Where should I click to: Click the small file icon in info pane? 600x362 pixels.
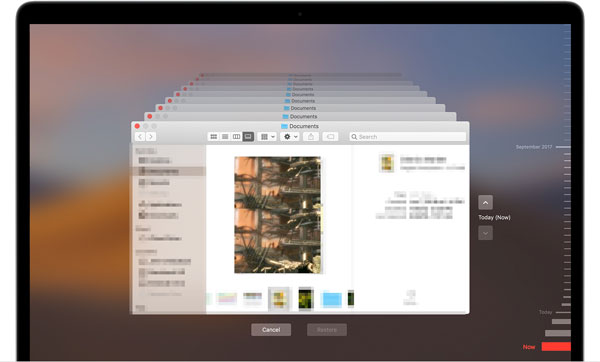387,163
